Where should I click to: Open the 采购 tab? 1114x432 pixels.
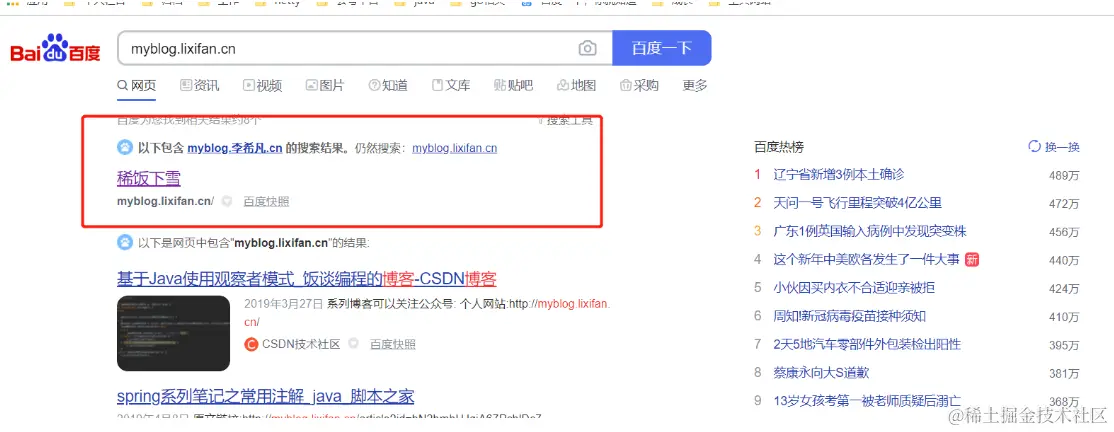(x=639, y=86)
